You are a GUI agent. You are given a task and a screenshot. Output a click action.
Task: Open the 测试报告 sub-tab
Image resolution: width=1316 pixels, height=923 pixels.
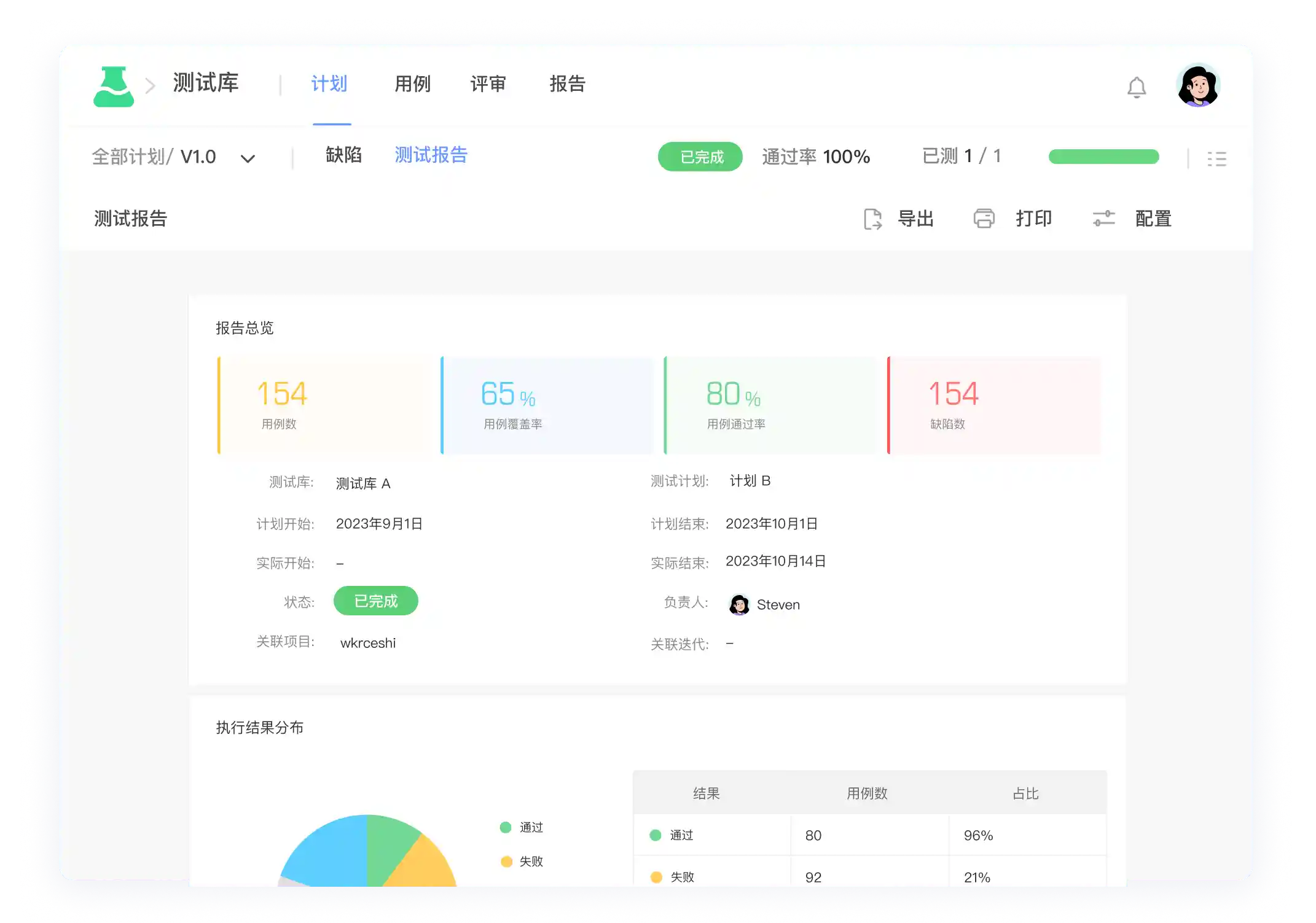431,155
